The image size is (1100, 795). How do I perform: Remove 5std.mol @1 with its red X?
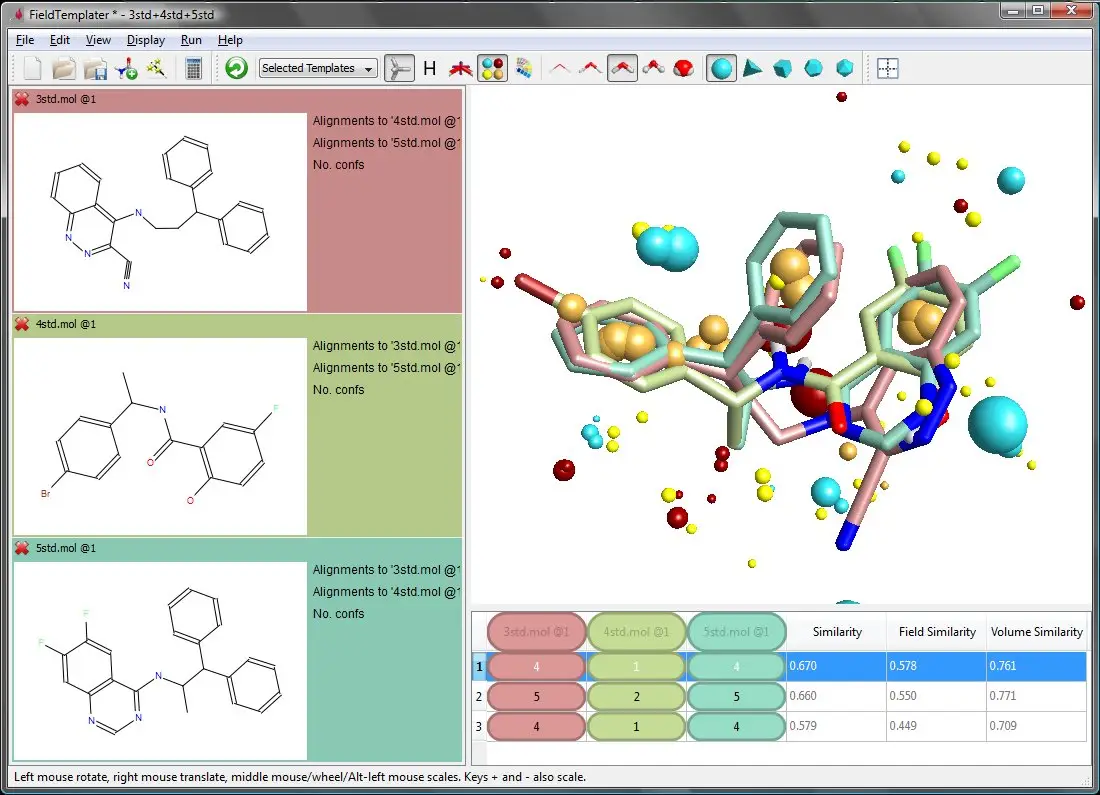point(22,548)
